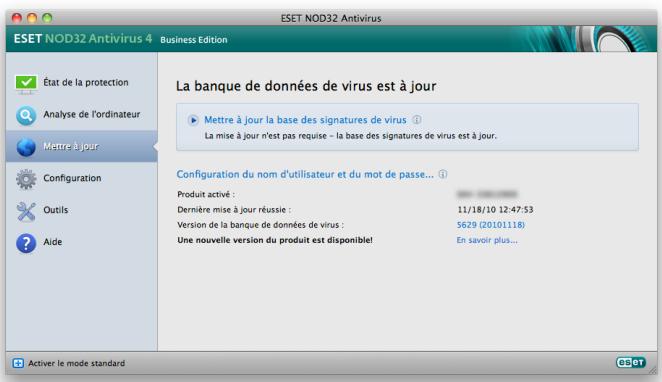Click the yellow minimize window button
Viewport: 662px width, 382px height.
(32, 18)
